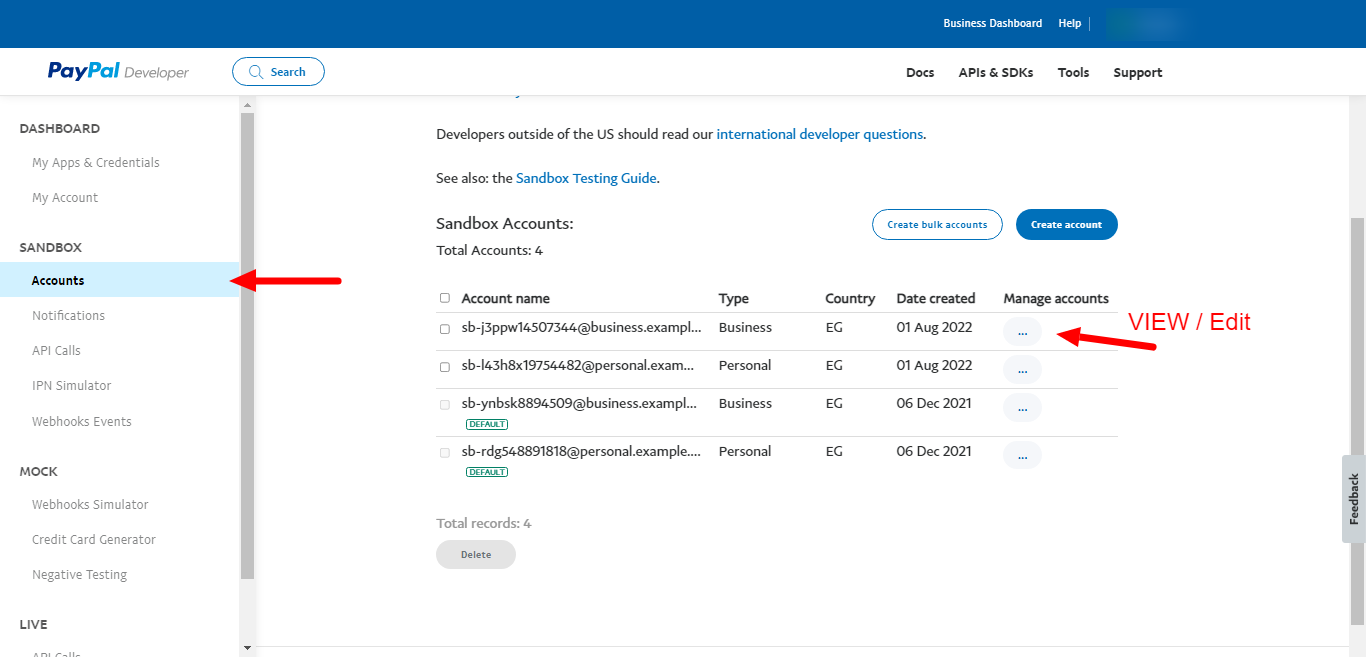The image size is (1366, 657).
Task: Click the Search button in the header
Action: point(278,72)
